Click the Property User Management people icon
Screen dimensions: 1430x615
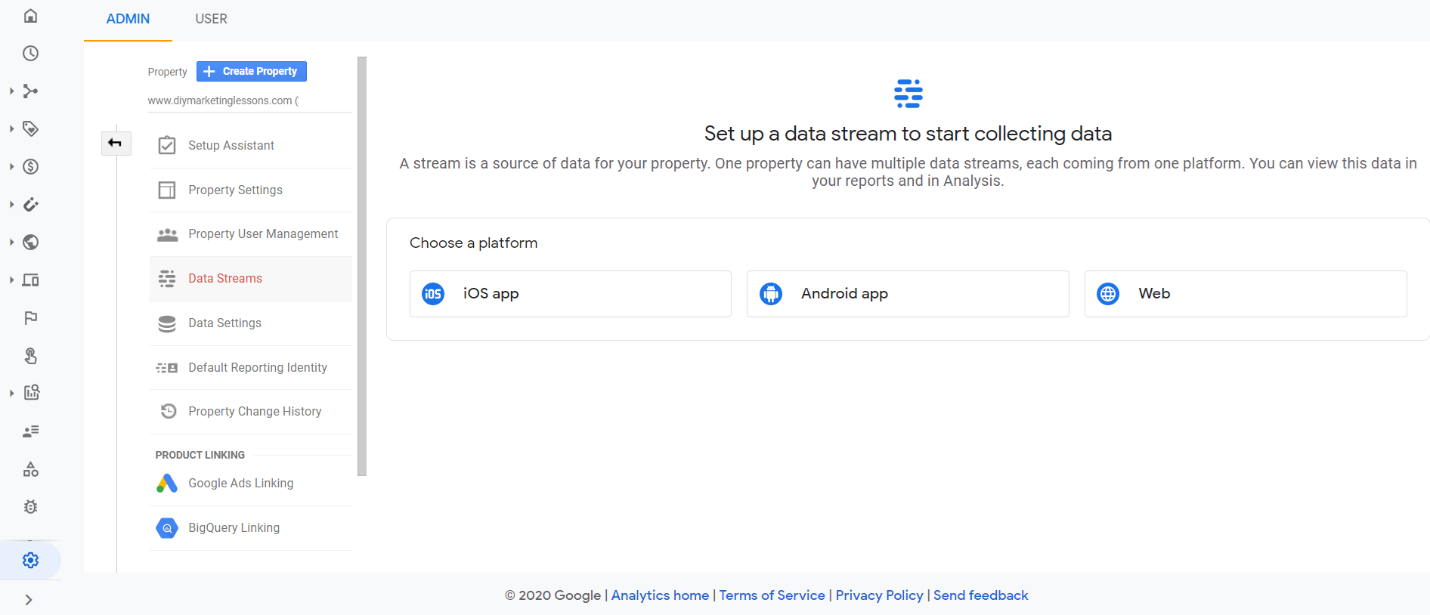tap(167, 234)
